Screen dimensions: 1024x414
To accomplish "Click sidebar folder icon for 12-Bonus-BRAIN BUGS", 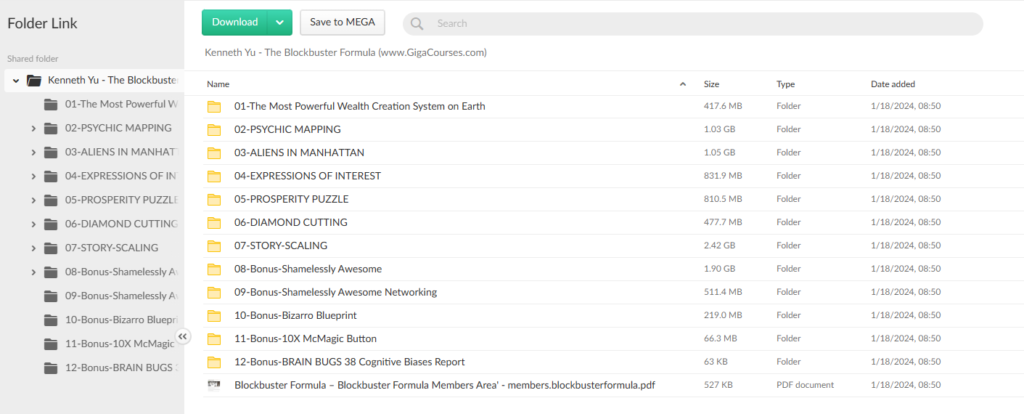I will tap(51, 368).
